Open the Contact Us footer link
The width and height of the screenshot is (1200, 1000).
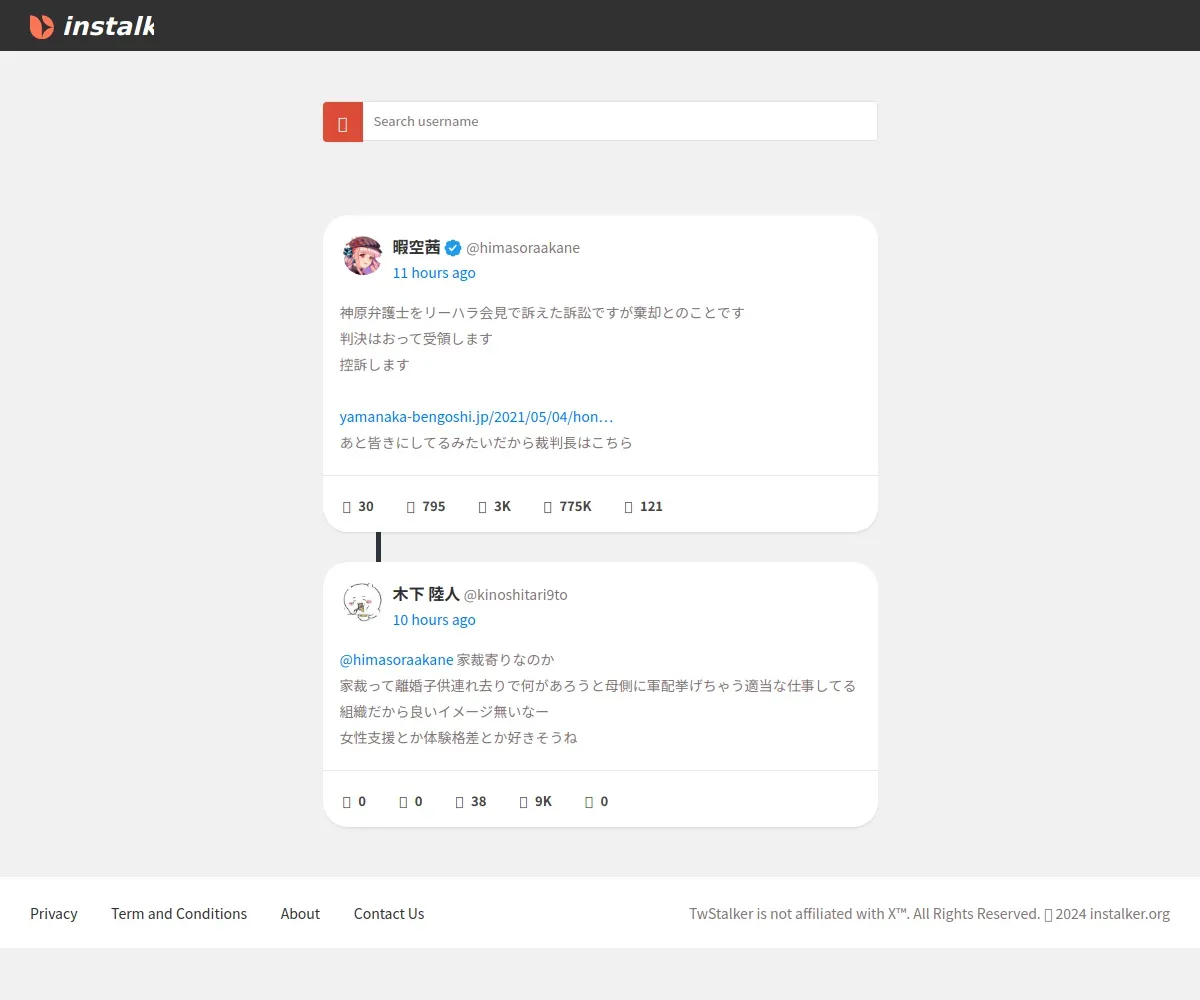click(389, 914)
